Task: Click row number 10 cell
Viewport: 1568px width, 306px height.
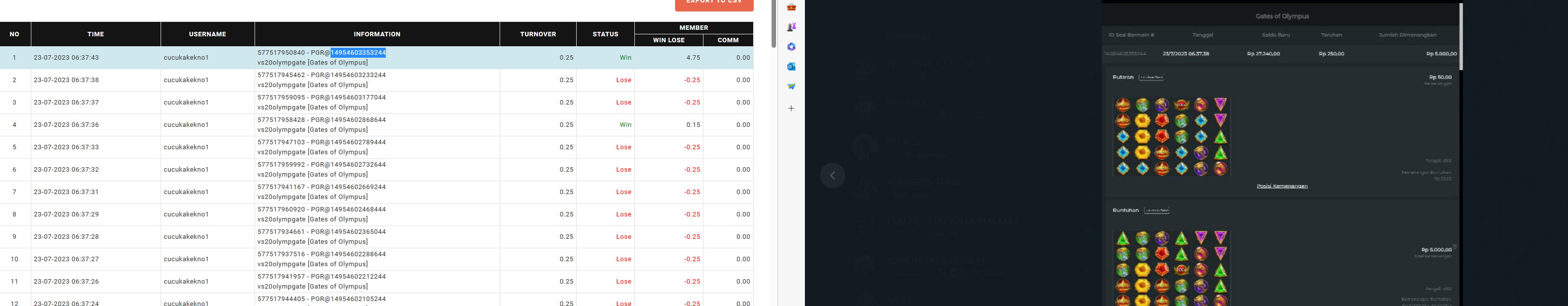Action: click(14, 259)
